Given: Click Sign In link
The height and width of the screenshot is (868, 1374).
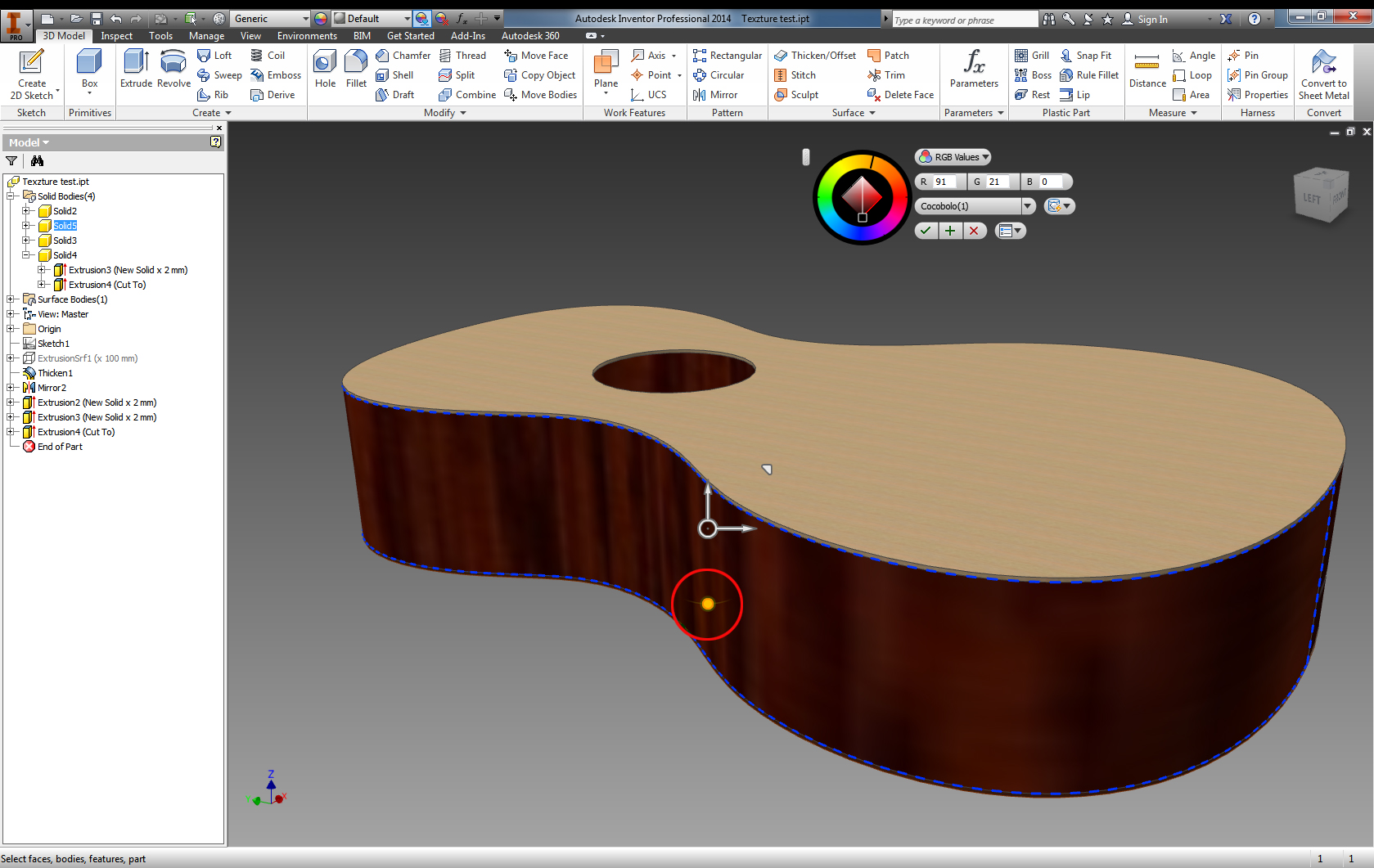Looking at the screenshot, I should tap(1151, 20).
